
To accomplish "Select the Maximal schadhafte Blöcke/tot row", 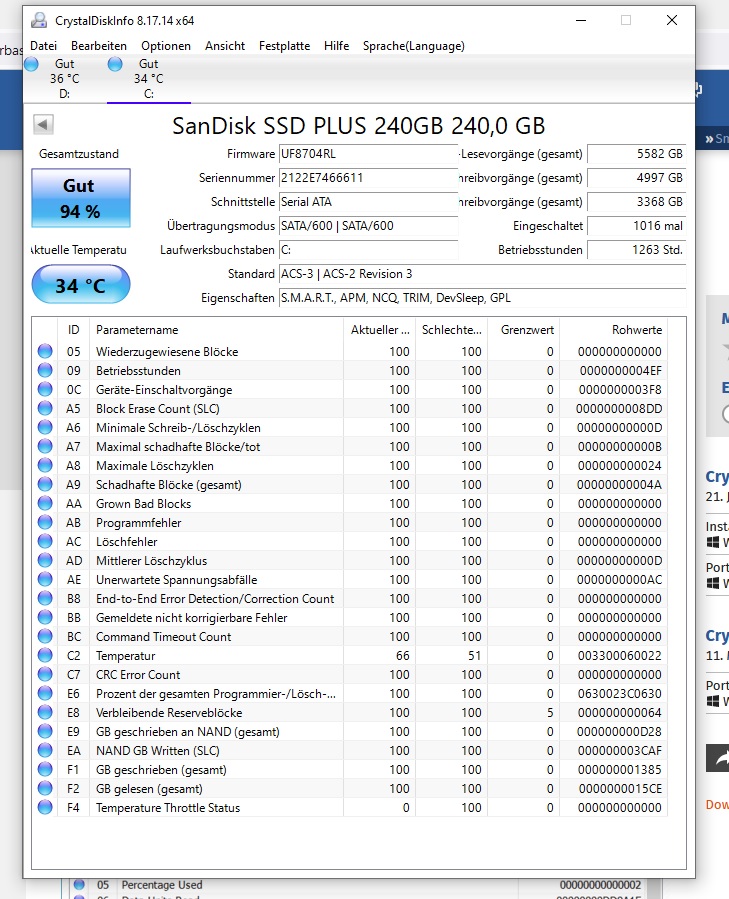I will click(x=350, y=447).
